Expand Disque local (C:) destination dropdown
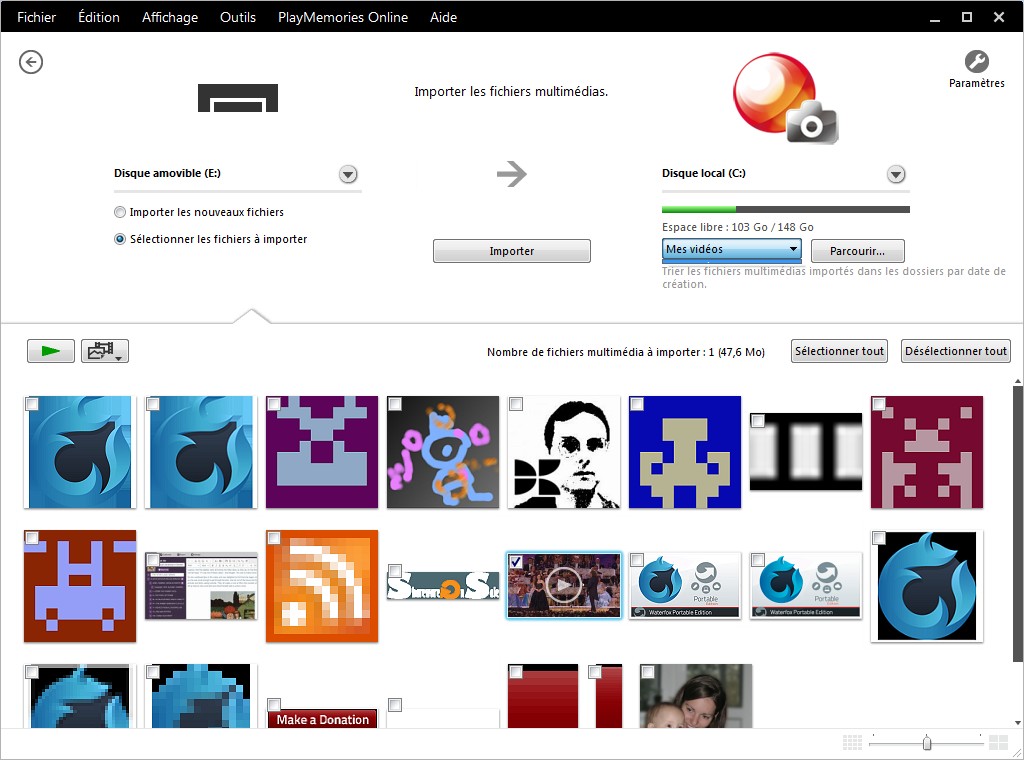 [896, 174]
